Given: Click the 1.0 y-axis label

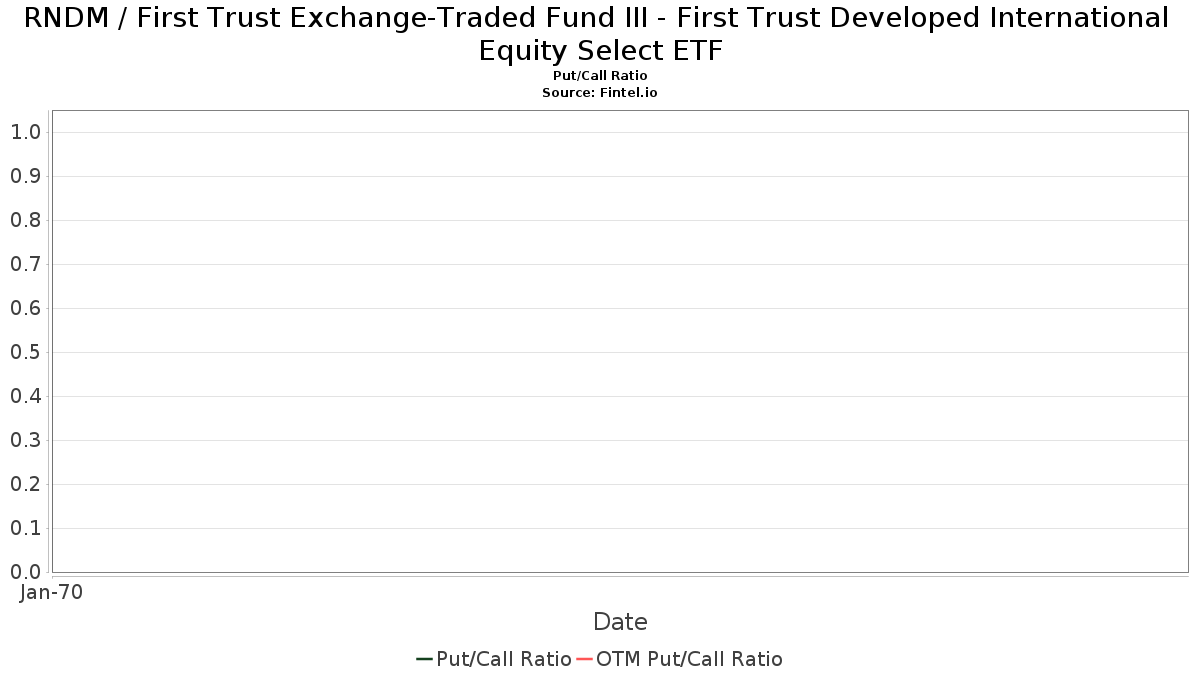Looking at the screenshot, I should pos(25,132).
